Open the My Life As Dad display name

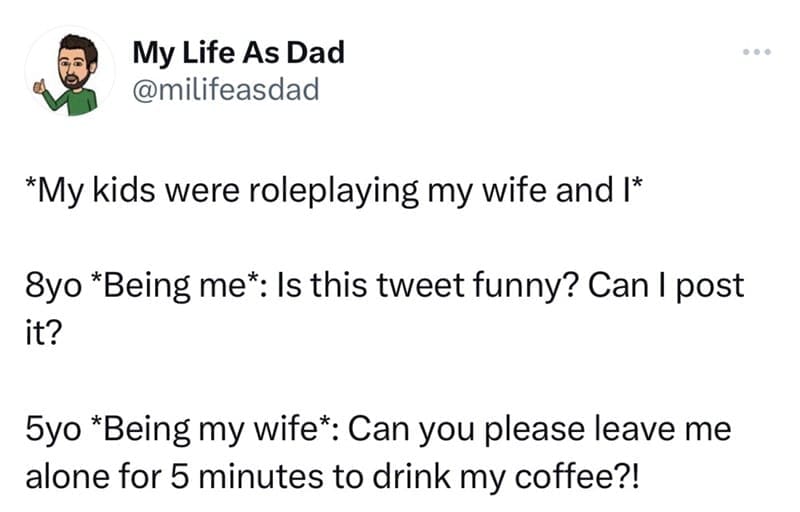pos(238,53)
